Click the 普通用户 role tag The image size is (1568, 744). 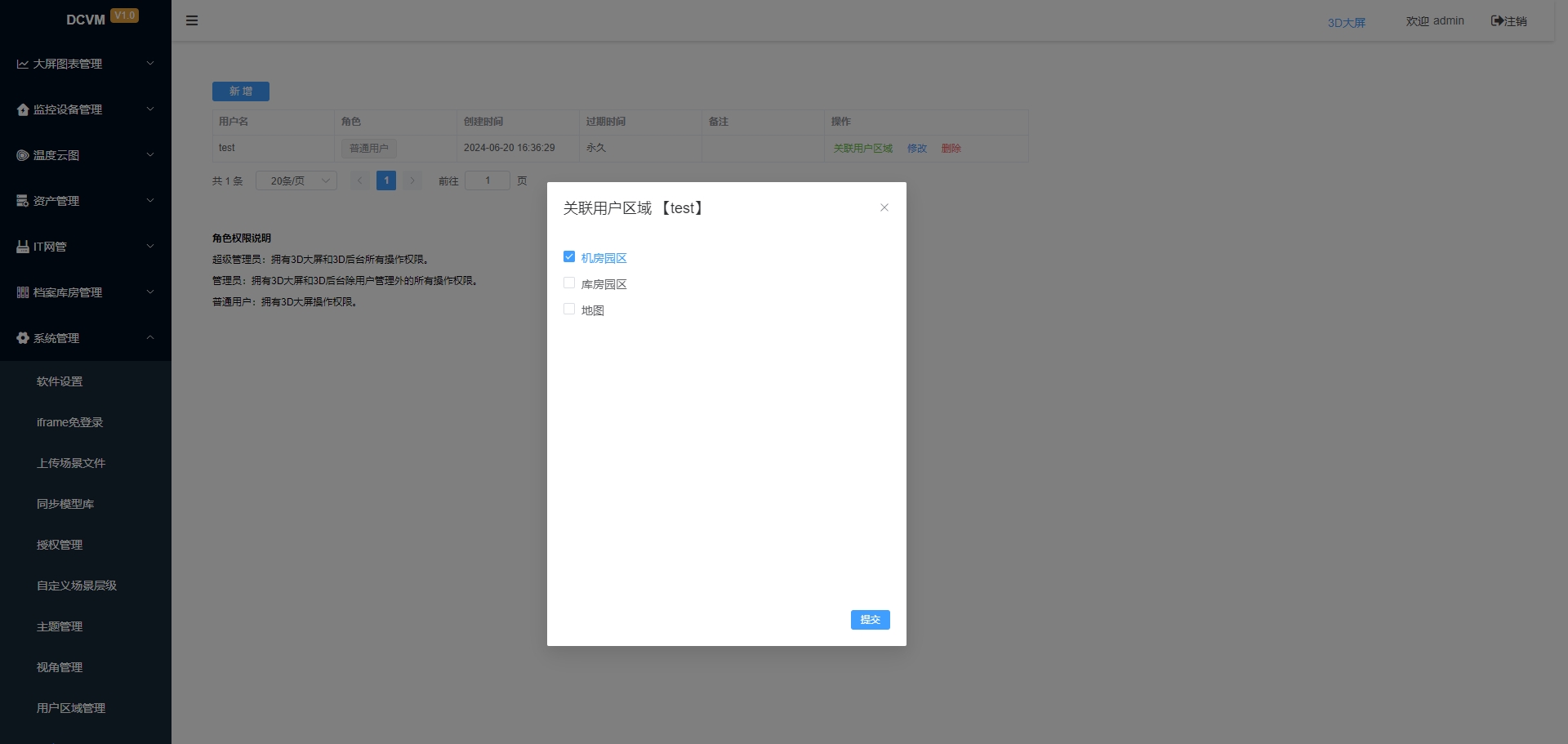[x=369, y=149]
